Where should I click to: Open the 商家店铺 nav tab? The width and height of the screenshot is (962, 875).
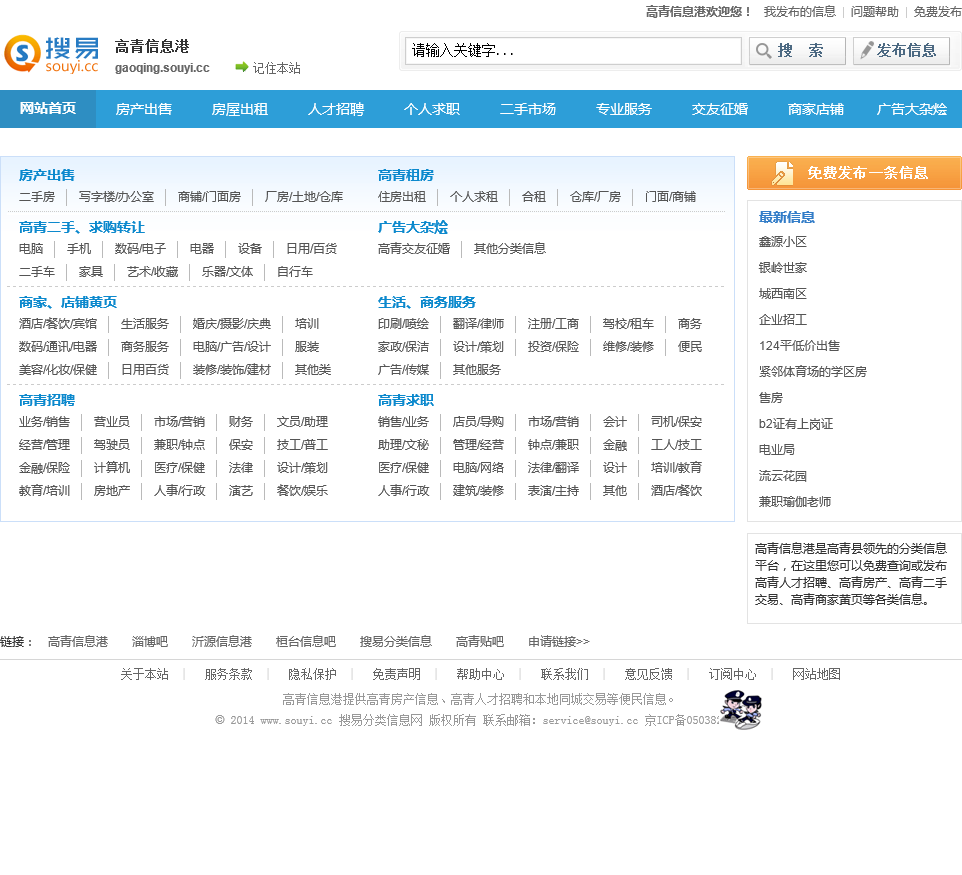[x=815, y=109]
